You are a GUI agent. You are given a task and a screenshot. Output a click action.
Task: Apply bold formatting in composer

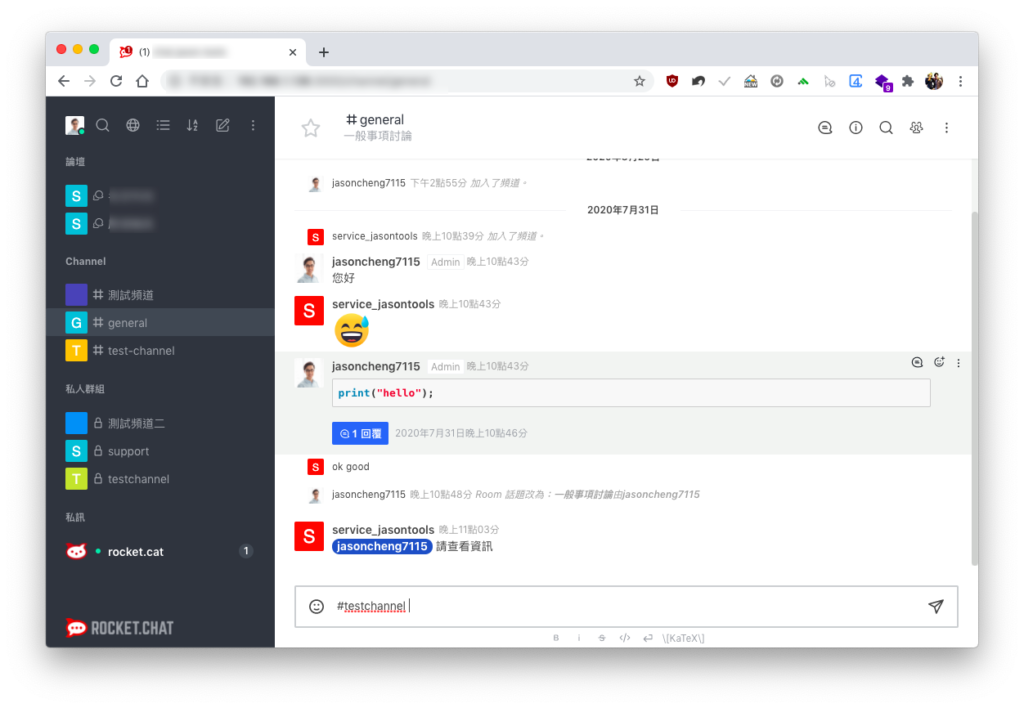click(556, 638)
